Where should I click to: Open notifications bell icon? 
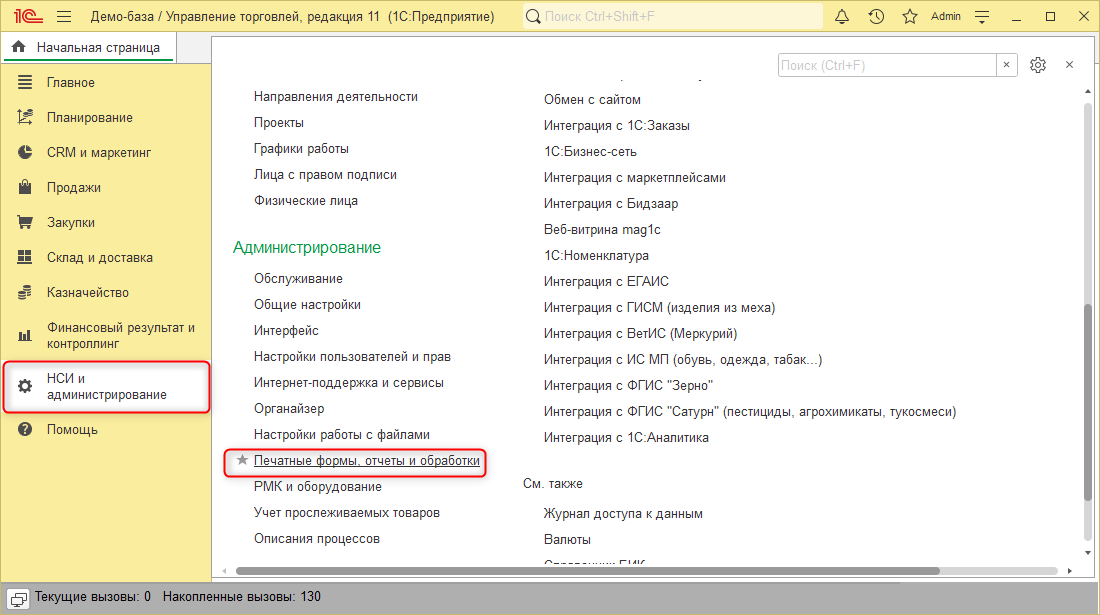pyautogui.click(x=842, y=17)
